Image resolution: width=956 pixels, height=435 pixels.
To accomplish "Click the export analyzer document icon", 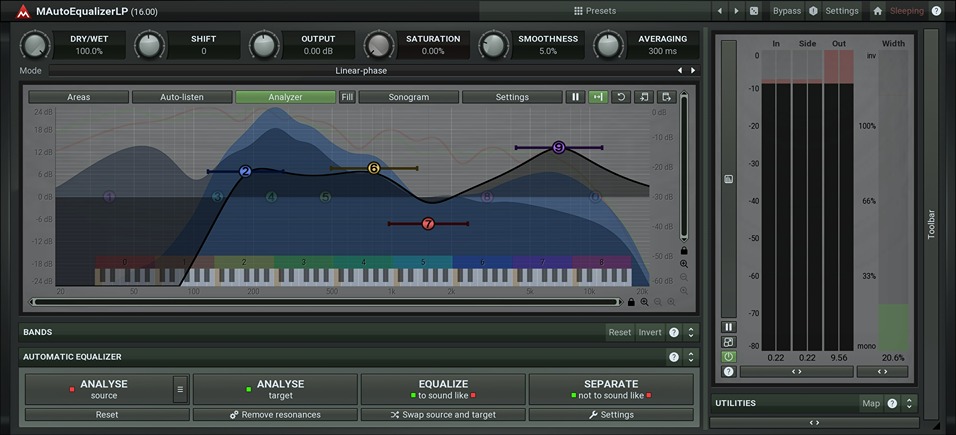I will (667, 97).
